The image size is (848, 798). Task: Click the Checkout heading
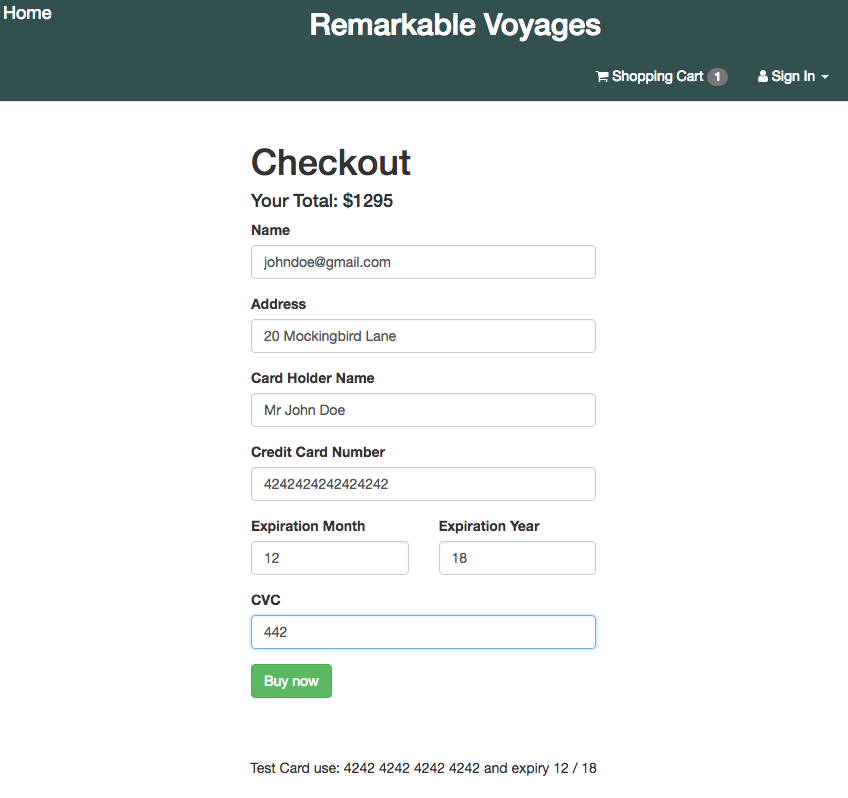330,162
